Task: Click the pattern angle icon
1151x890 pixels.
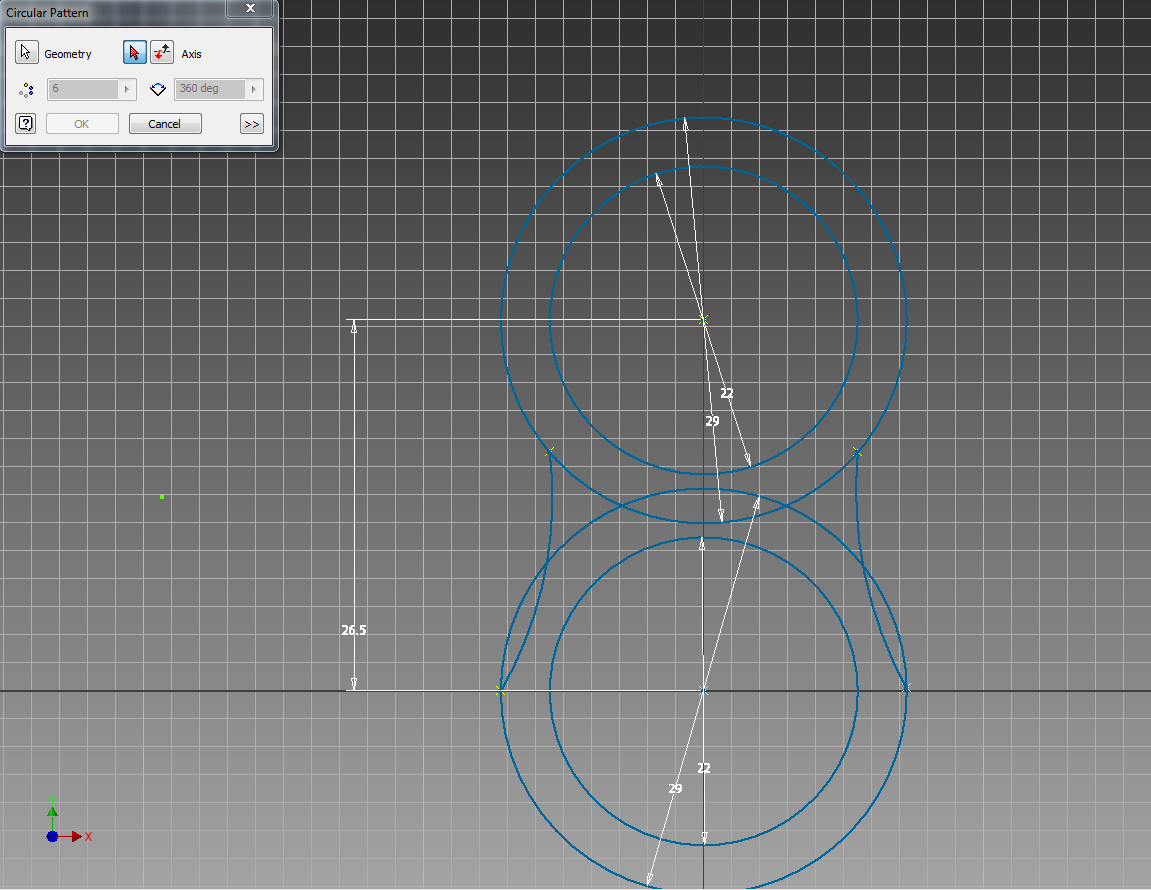Action: point(158,90)
